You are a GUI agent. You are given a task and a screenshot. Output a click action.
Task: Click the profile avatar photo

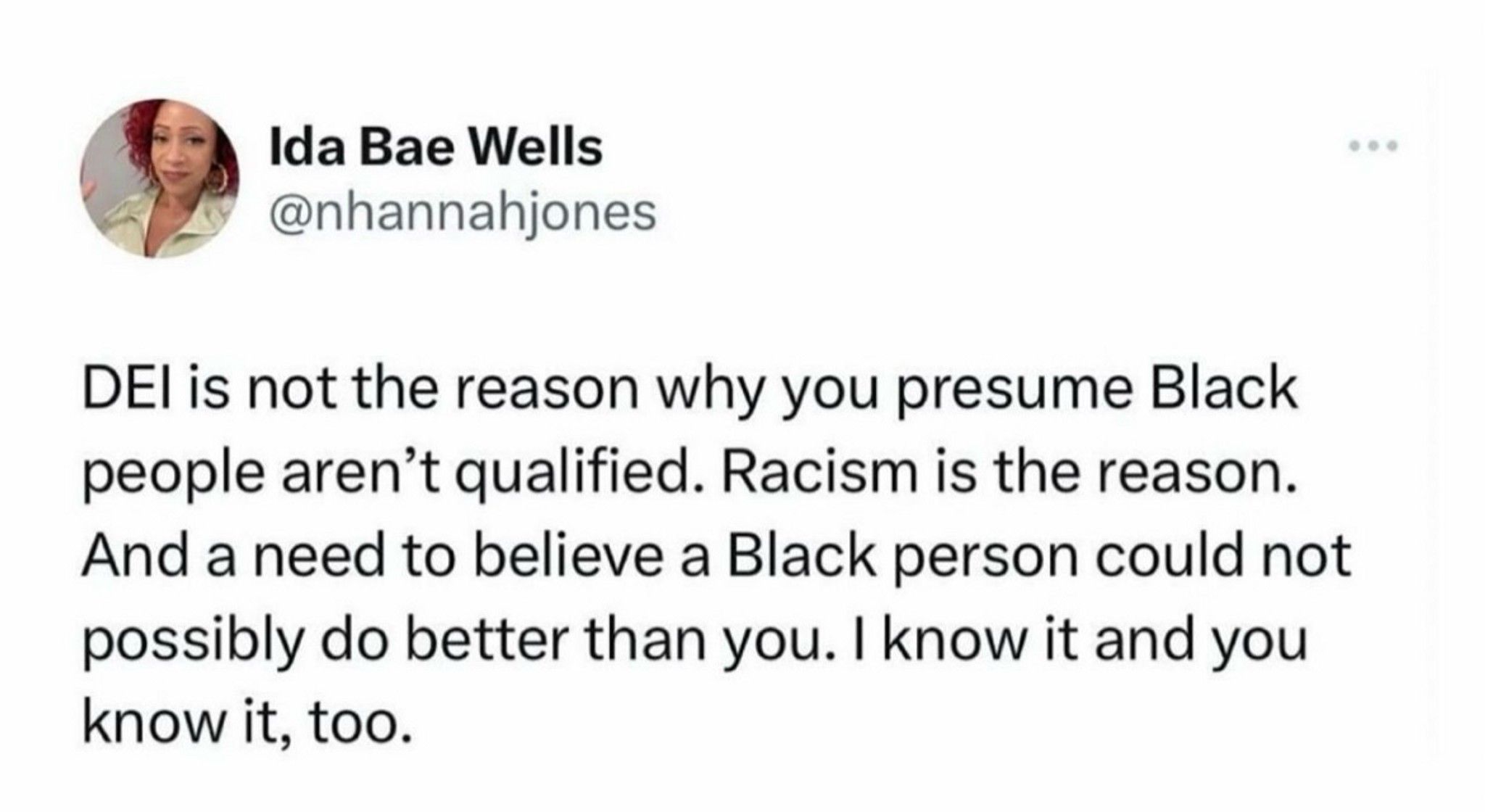coord(161,178)
